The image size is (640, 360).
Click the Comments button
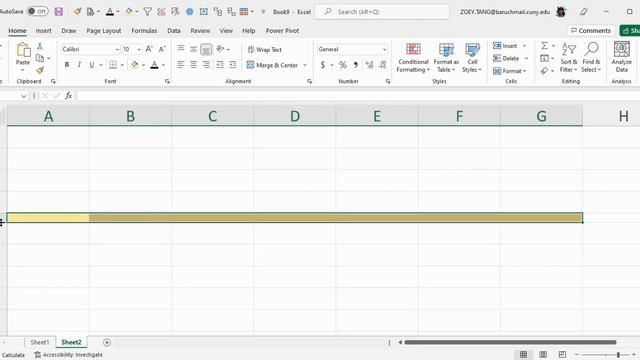[591, 31]
